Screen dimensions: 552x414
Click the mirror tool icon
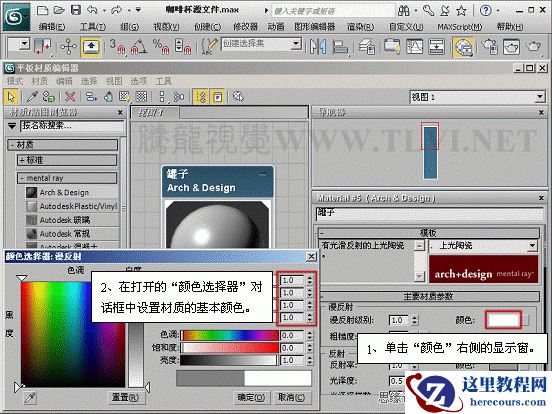[x=318, y=47]
